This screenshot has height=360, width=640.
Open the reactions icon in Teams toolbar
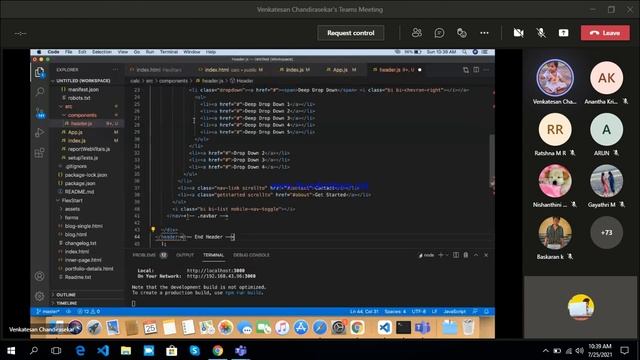462,33
